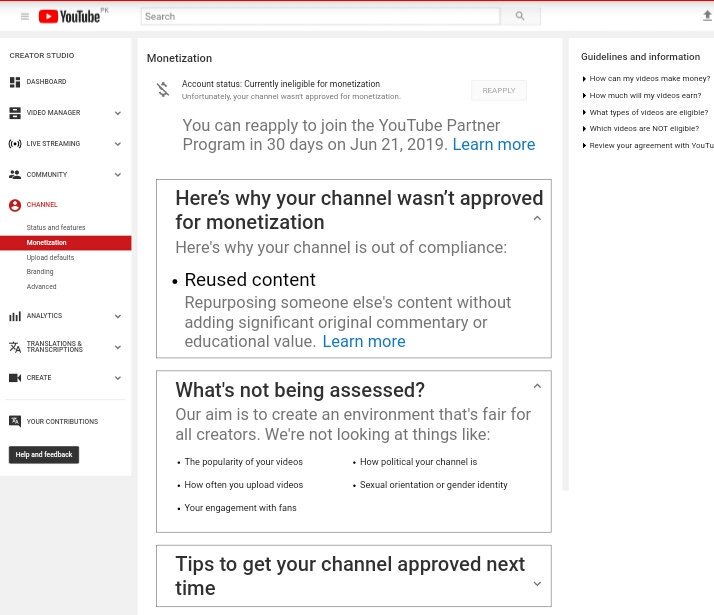Click 'How often you upload videos' text
This screenshot has height=615, width=714.
[x=244, y=485]
